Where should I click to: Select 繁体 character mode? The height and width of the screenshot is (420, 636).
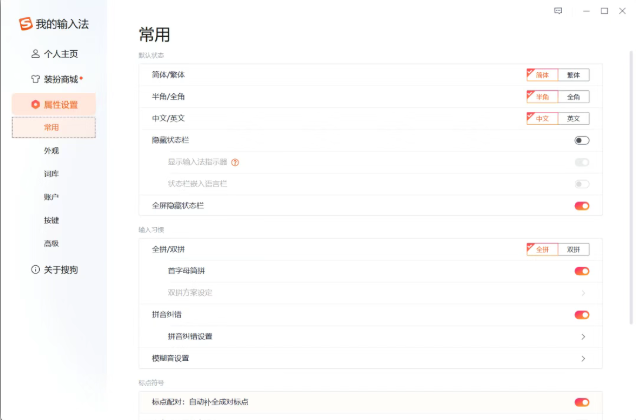point(574,75)
